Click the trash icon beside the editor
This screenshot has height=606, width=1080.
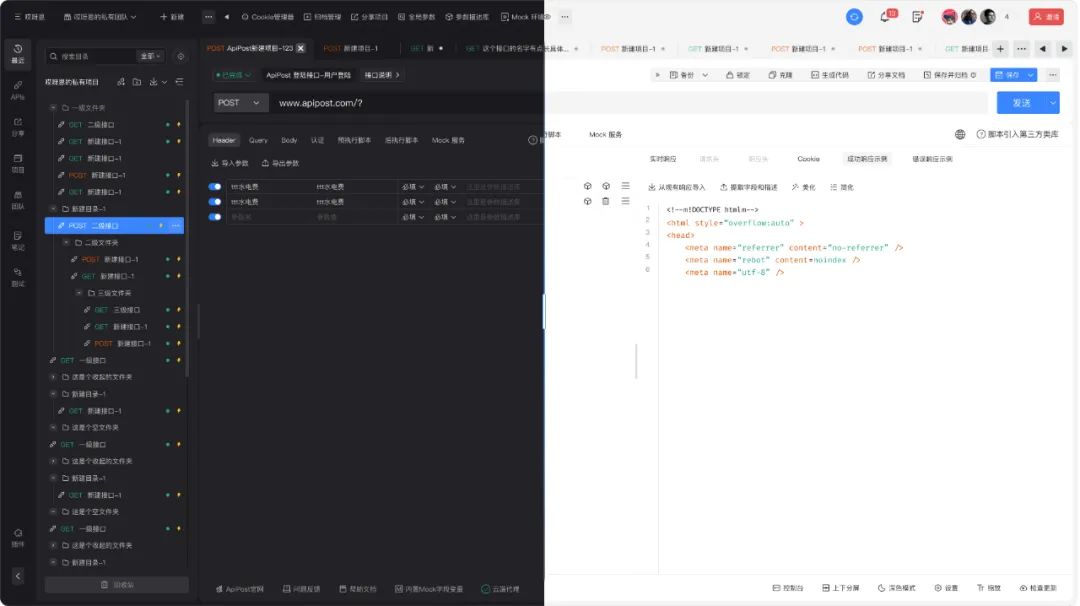(x=605, y=201)
